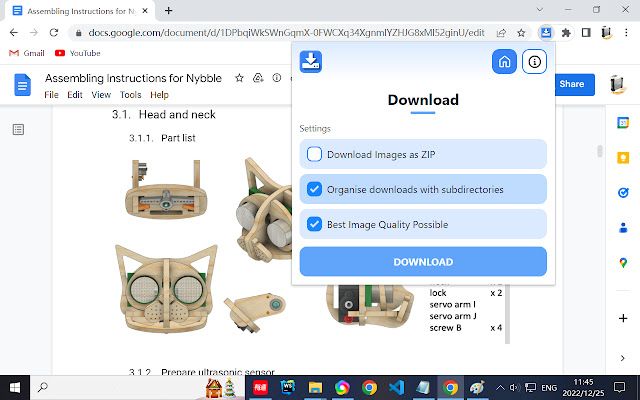Show hidden system tray icons
Screen dimensions: 640x400
(500, 387)
